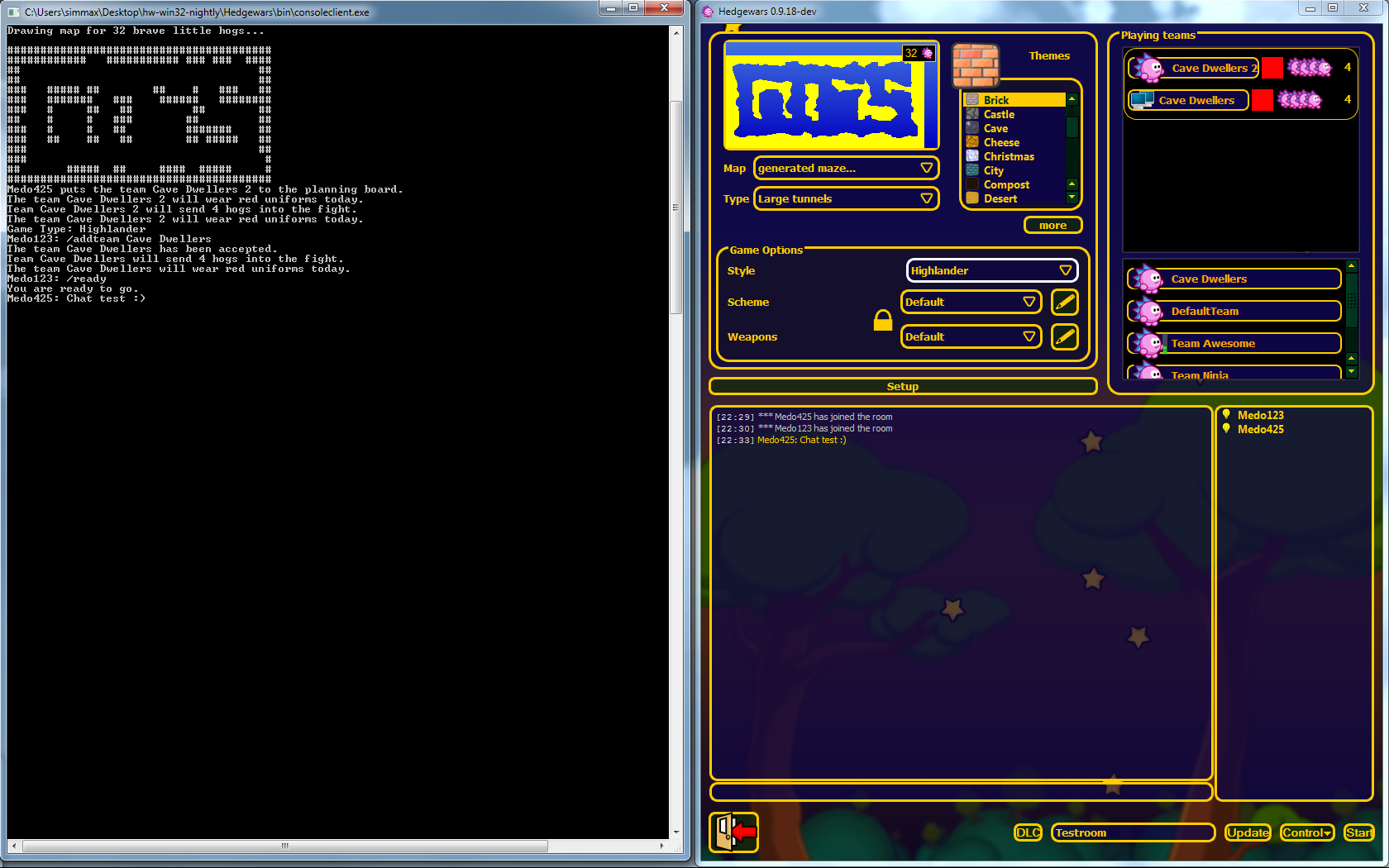Screen dimensions: 1389x868
Task: Click the Cheese theme icon in list
Action: tap(972, 142)
